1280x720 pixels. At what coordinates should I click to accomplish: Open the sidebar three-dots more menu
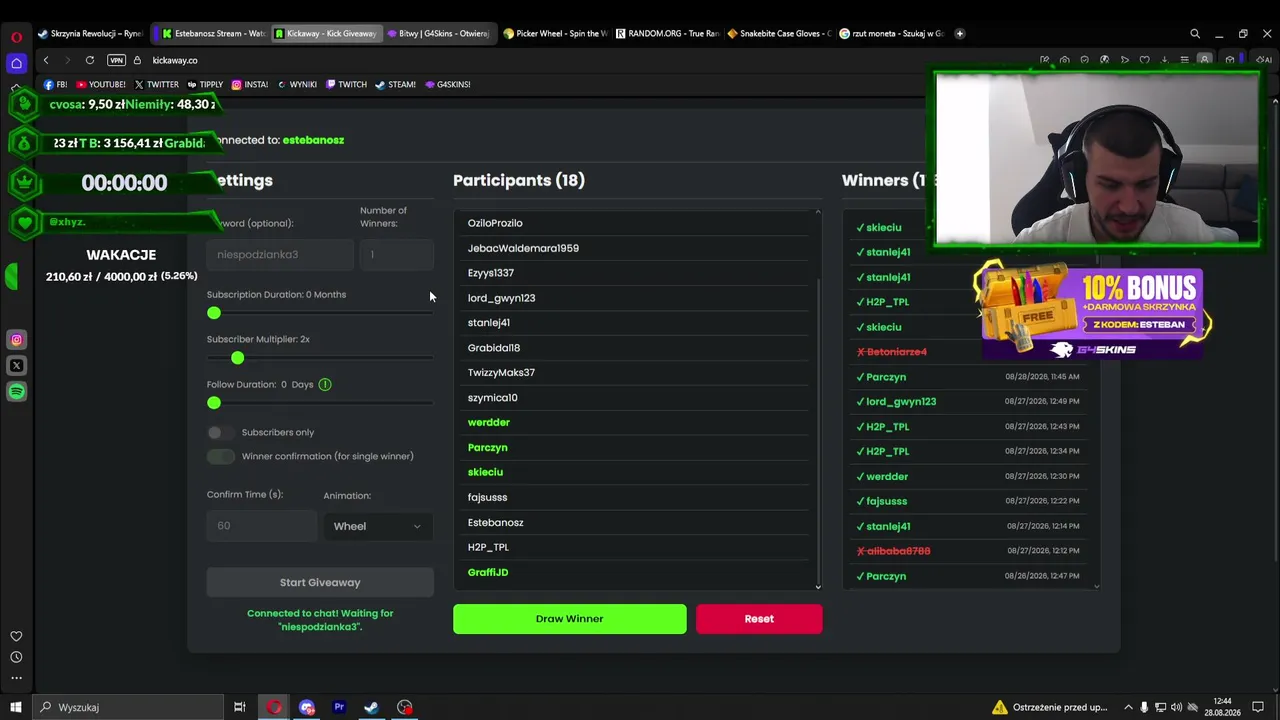(16, 678)
